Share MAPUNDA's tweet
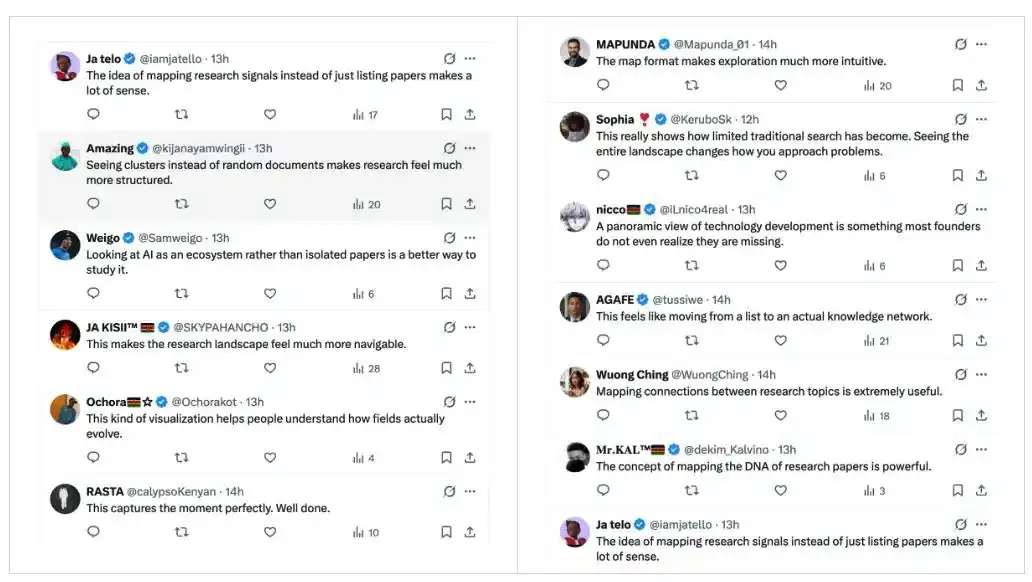This screenshot has height=582, width=1032. click(x=981, y=86)
